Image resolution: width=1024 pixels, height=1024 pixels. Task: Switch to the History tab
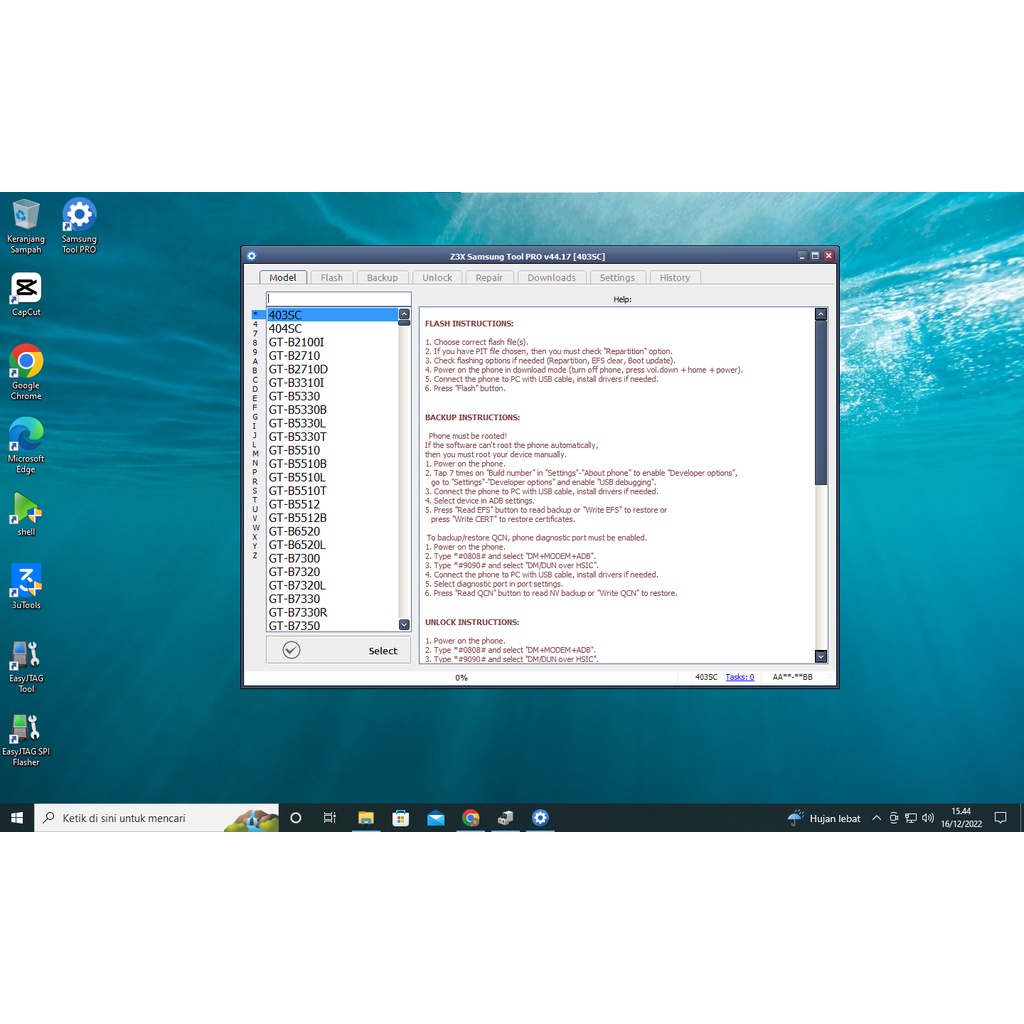pyautogui.click(x=675, y=278)
